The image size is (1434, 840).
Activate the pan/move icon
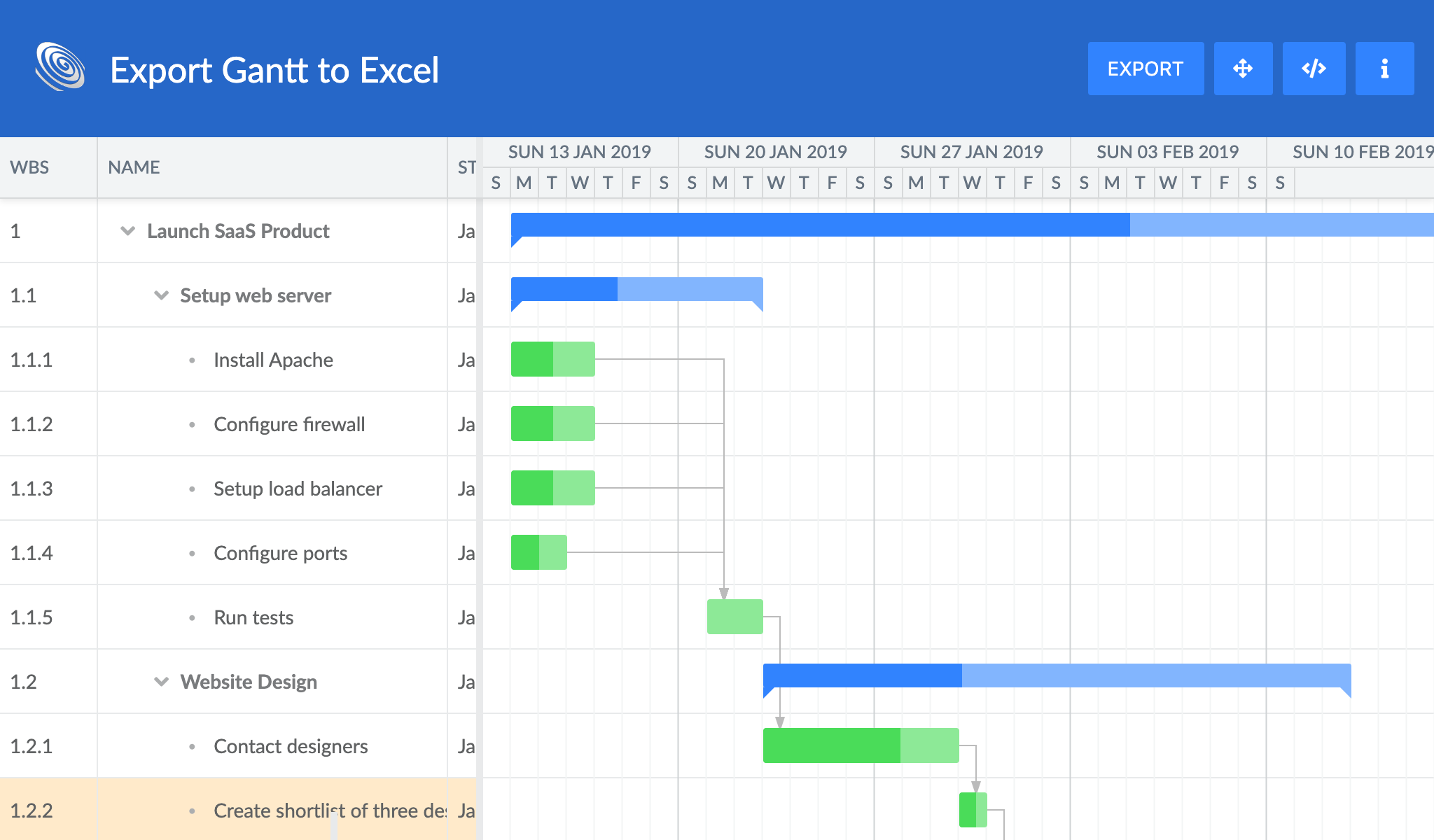[x=1243, y=69]
